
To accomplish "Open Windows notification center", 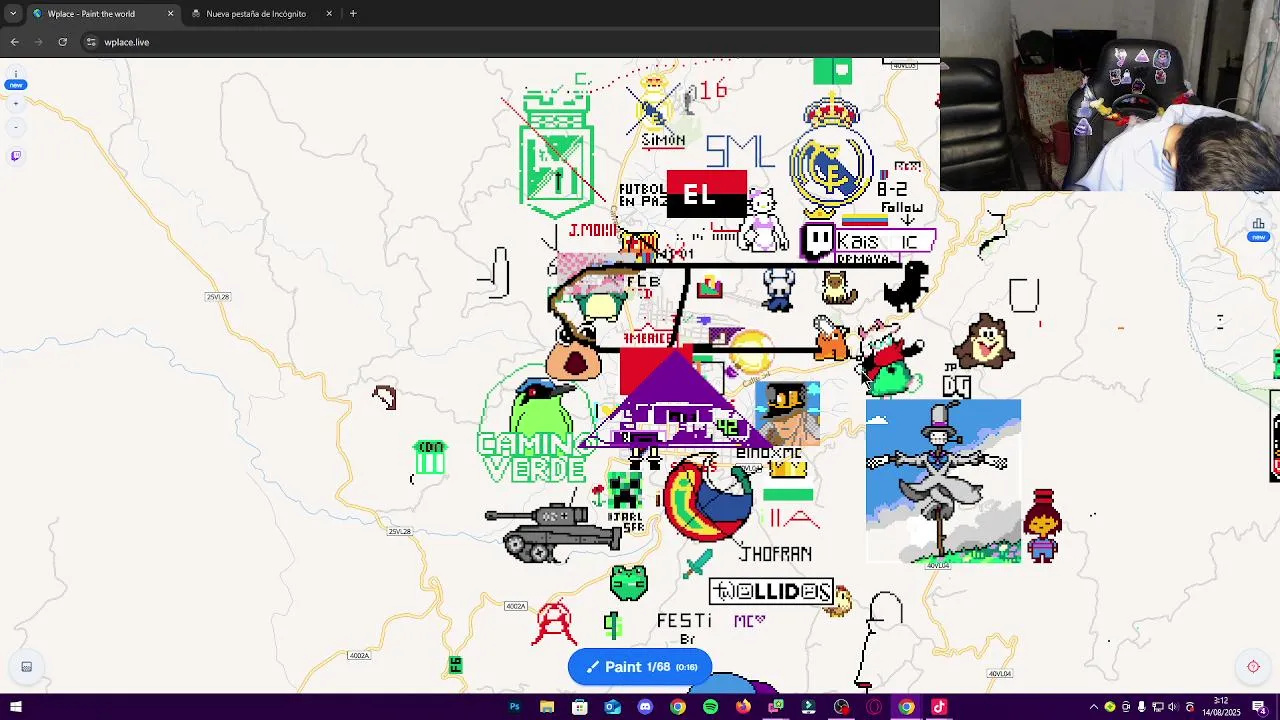I will (1259, 707).
